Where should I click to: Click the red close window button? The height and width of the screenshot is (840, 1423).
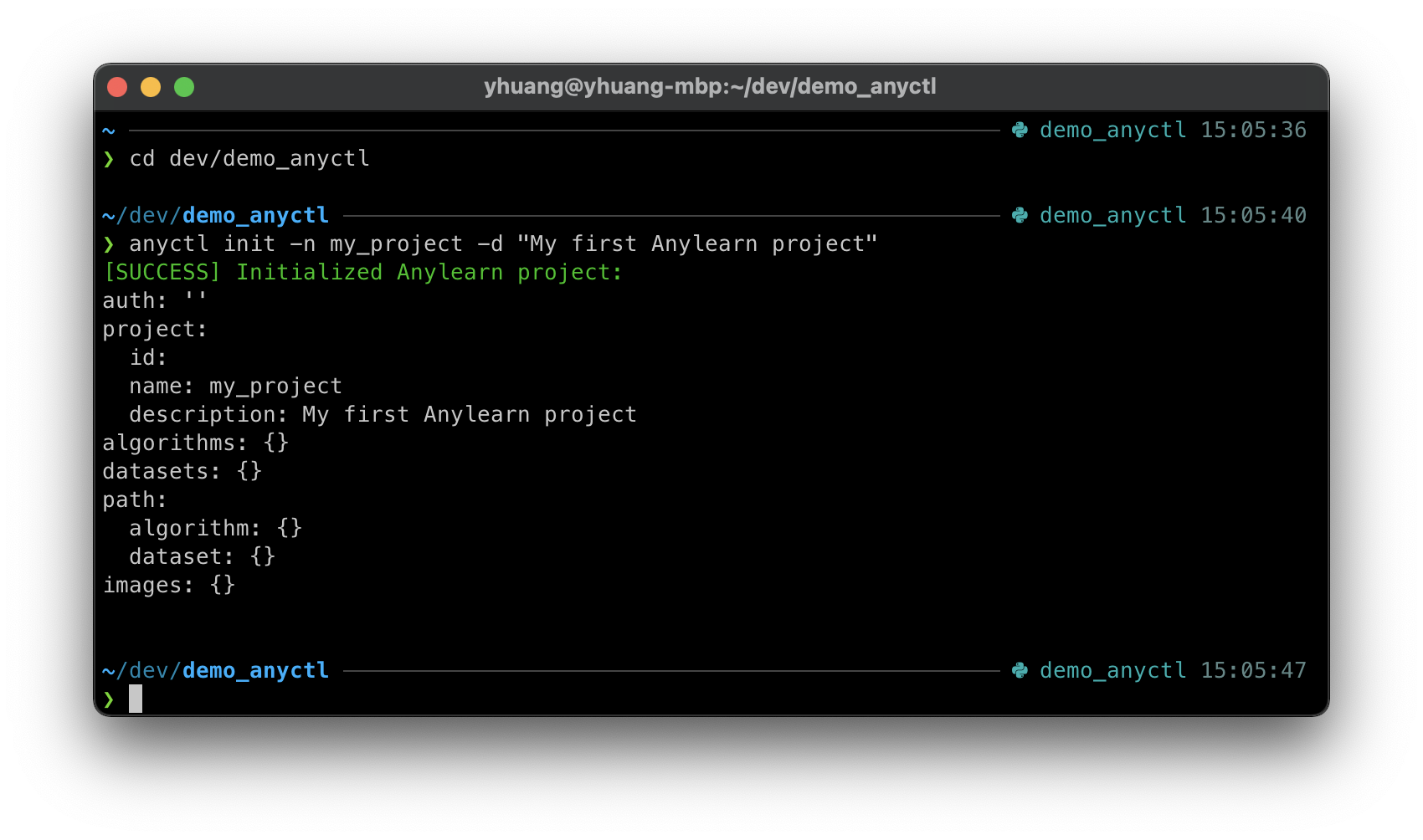coord(117,87)
